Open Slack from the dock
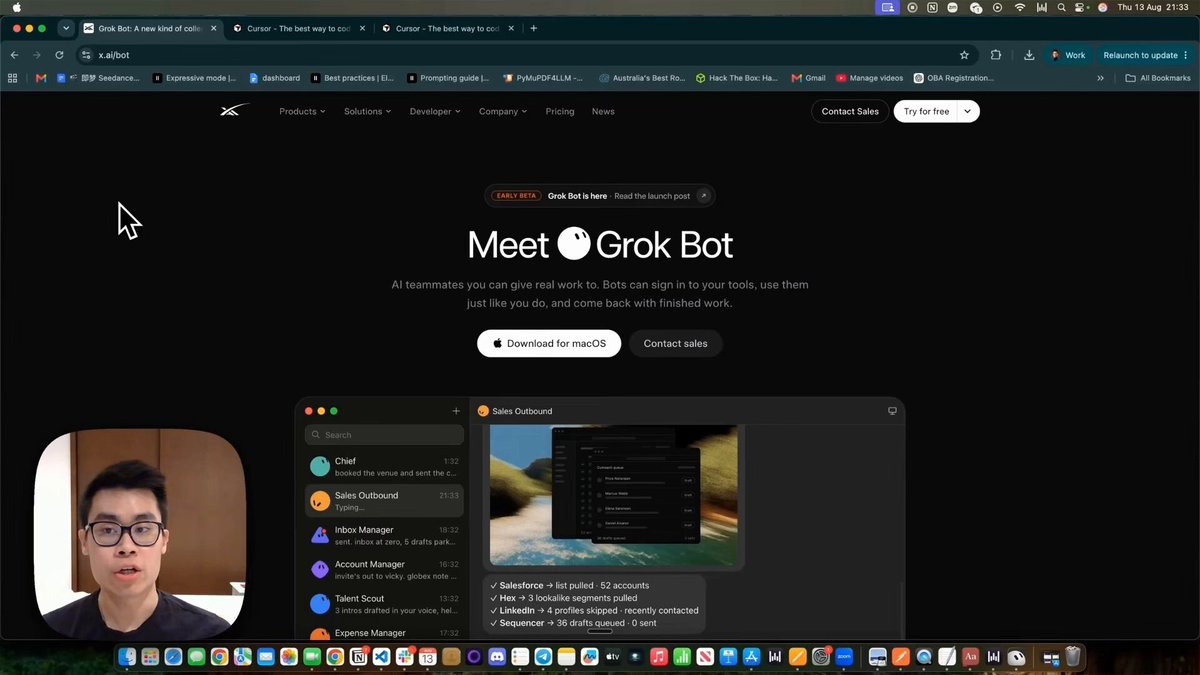The image size is (1200, 675). pos(404,657)
